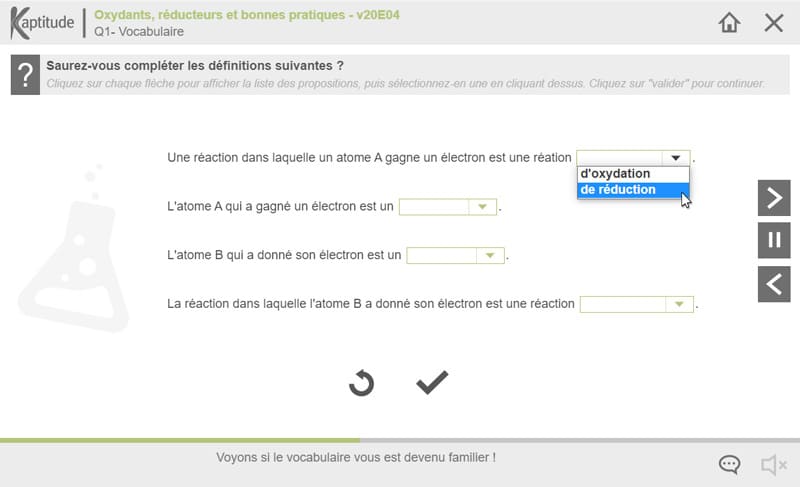This screenshot has height=487, width=800.
Task: Reset answers with the circular arrow
Action: click(x=361, y=382)
